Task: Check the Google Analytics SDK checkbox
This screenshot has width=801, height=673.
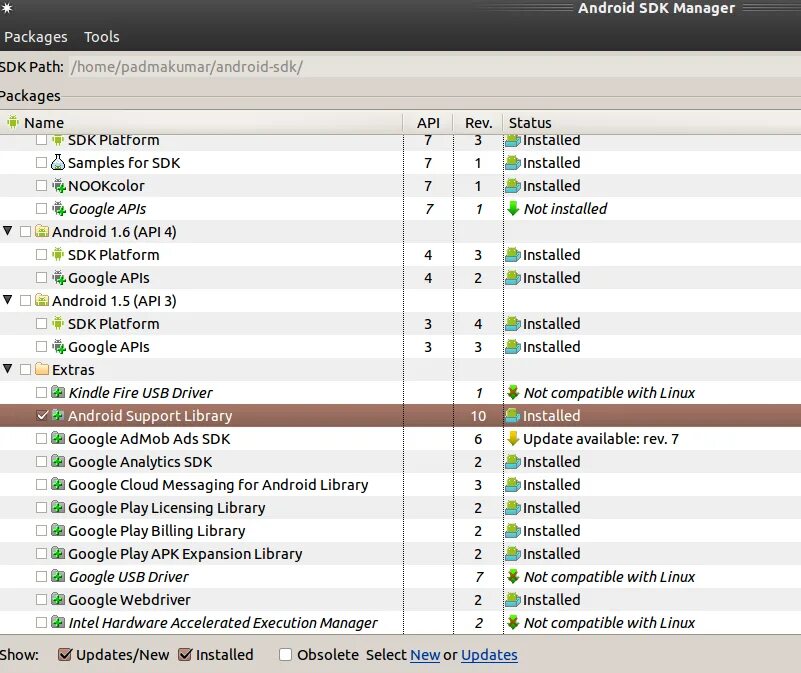Action: point(41,461)
